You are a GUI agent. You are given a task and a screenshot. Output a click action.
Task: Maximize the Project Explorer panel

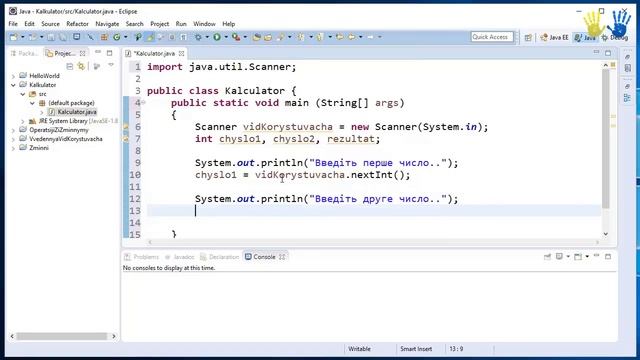coord(109,53)
